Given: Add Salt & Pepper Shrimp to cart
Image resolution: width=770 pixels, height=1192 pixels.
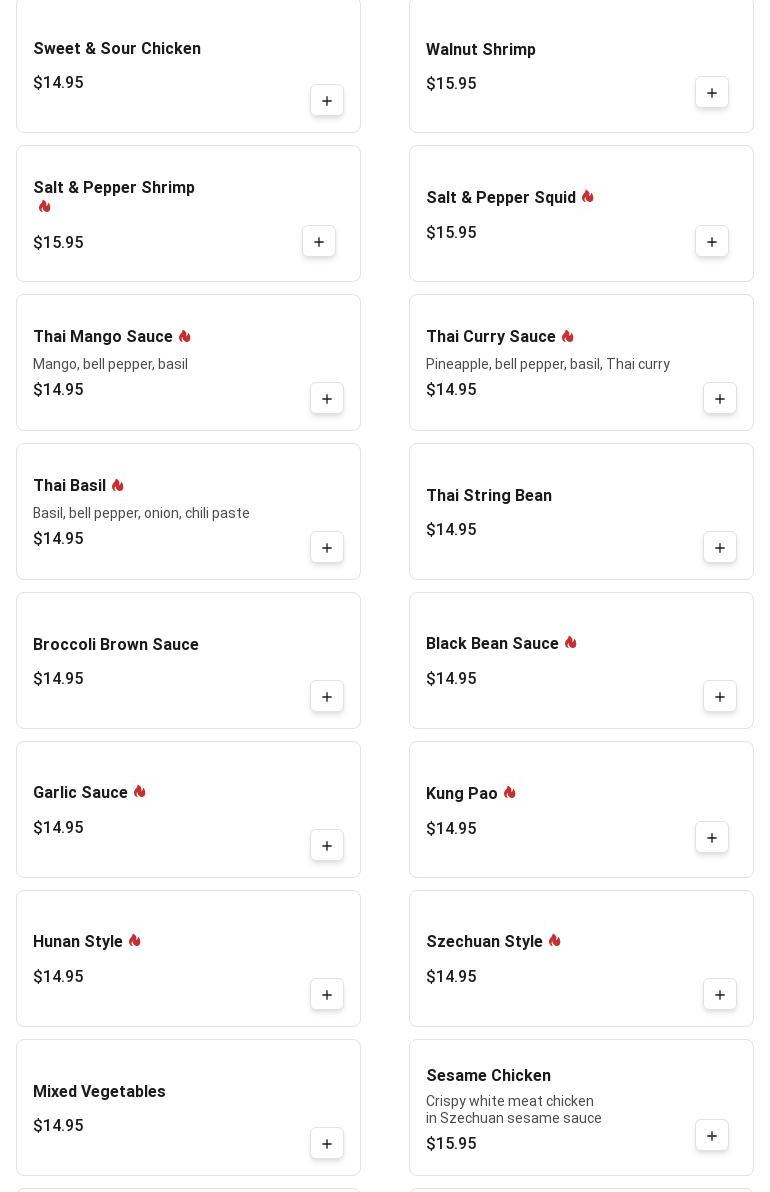Looking at the screenshot, I should [319, 242].
